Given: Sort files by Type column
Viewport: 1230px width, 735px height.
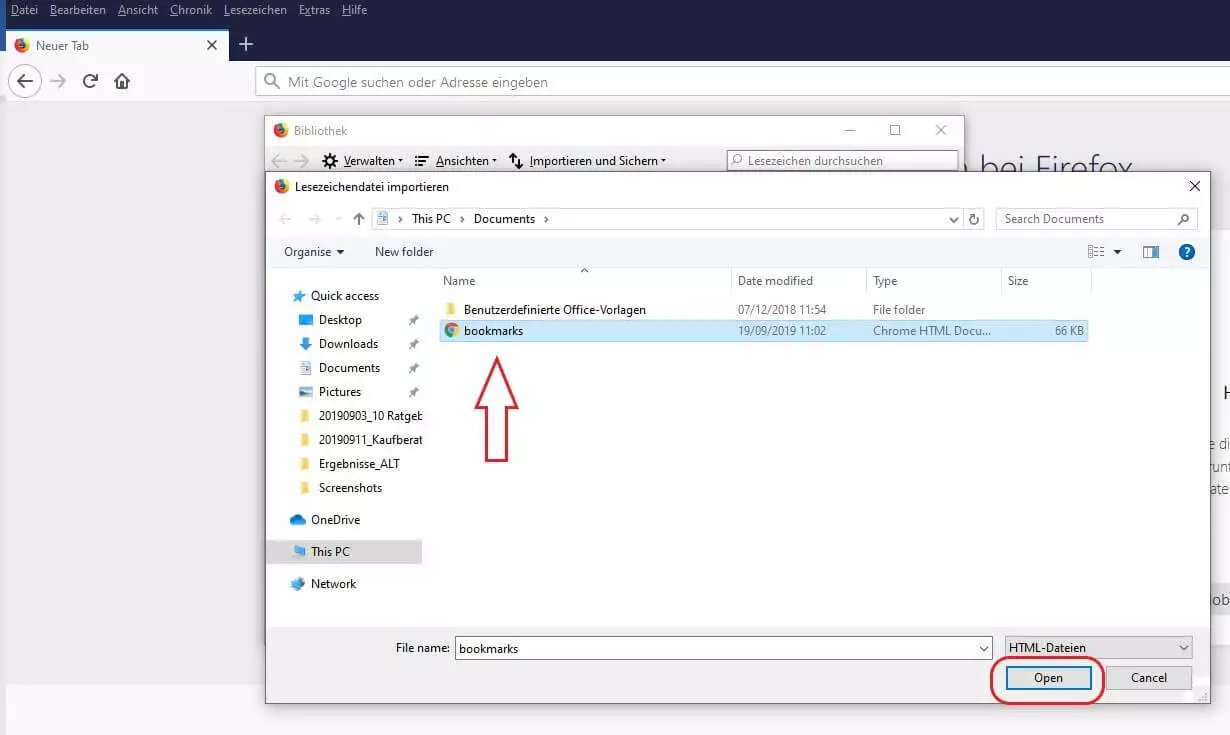Looking at the screenshot, I should coord(933,281).
